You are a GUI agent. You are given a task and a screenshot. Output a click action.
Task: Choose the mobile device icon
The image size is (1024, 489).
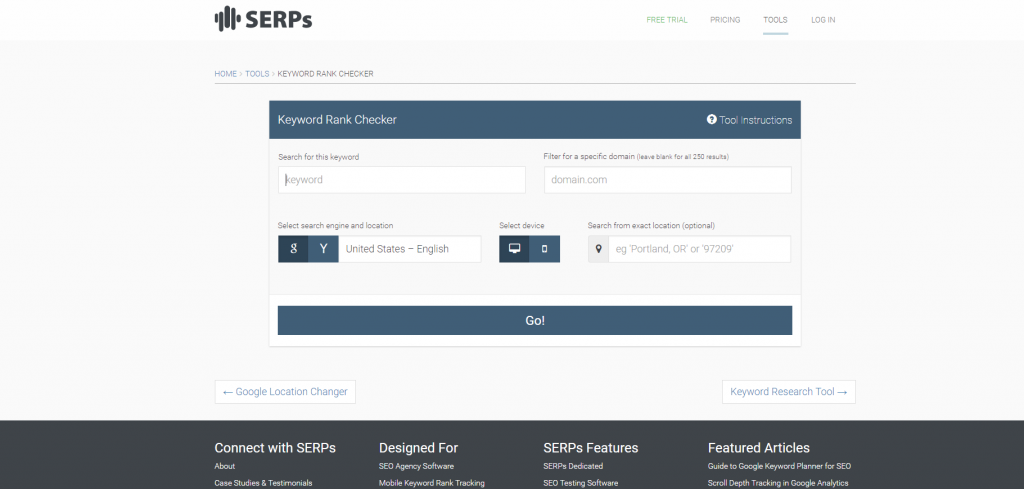click(544, 249)
